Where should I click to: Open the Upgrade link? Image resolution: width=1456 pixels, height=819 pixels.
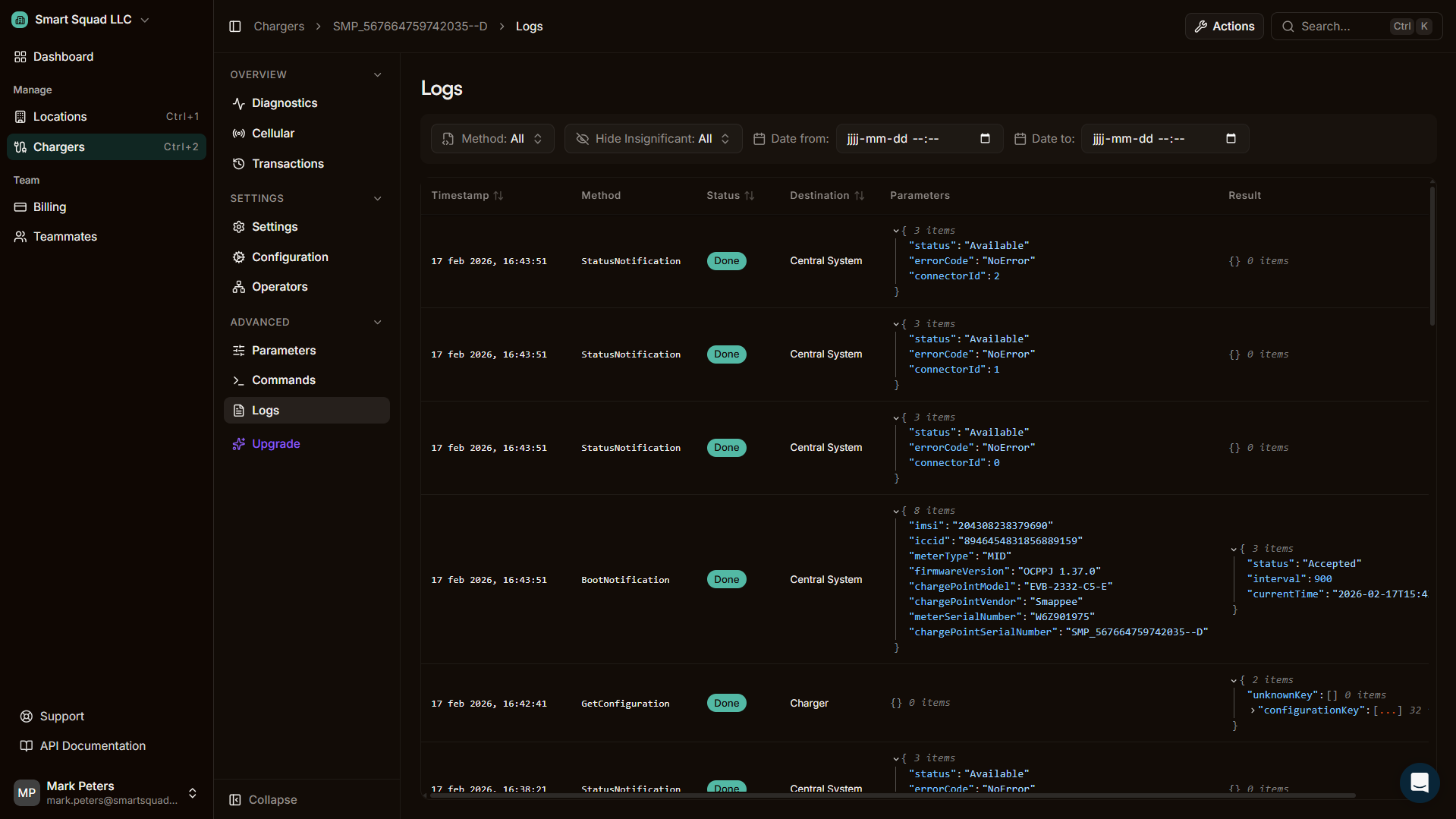pos(275,443)
